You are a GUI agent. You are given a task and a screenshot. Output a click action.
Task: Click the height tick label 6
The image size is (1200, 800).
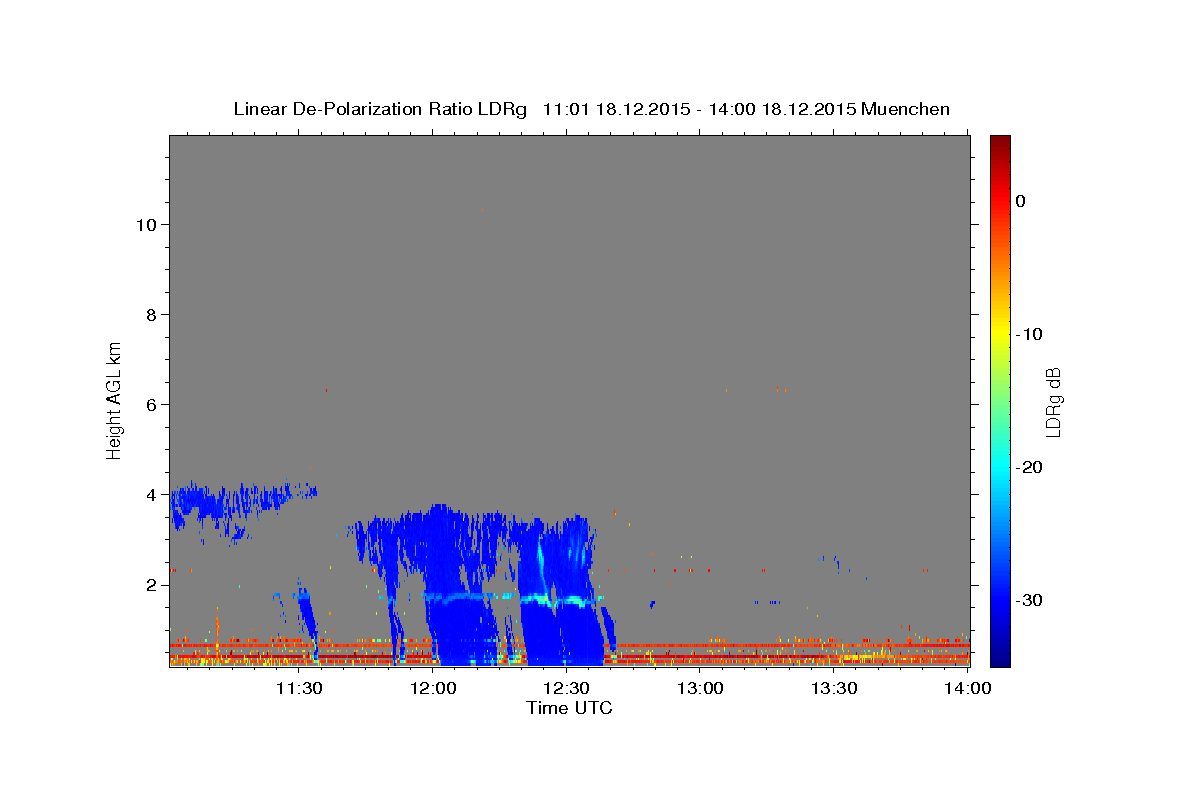(150, 405)
